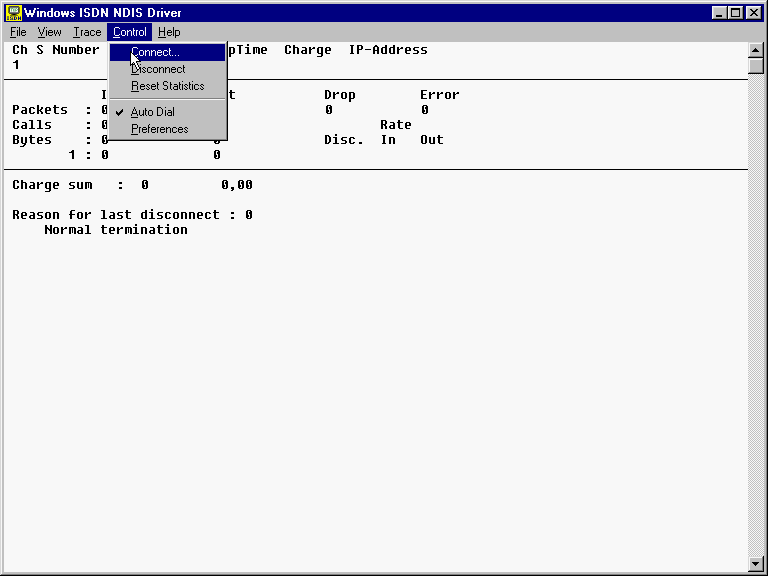Screen dimensions: 768x576
Task: Select Reset Statistics menu entry
Action: click(168, 86)
